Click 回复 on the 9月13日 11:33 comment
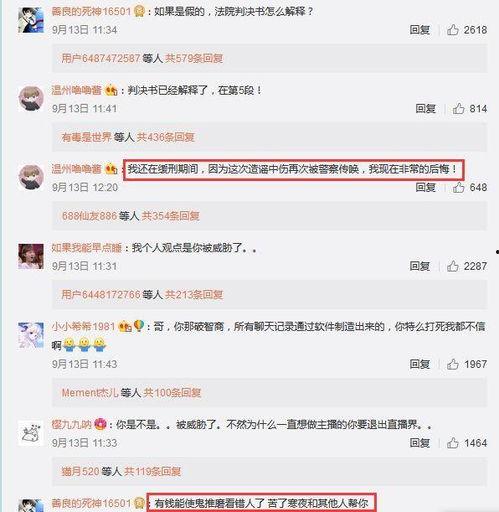 (x=420, y=443)
